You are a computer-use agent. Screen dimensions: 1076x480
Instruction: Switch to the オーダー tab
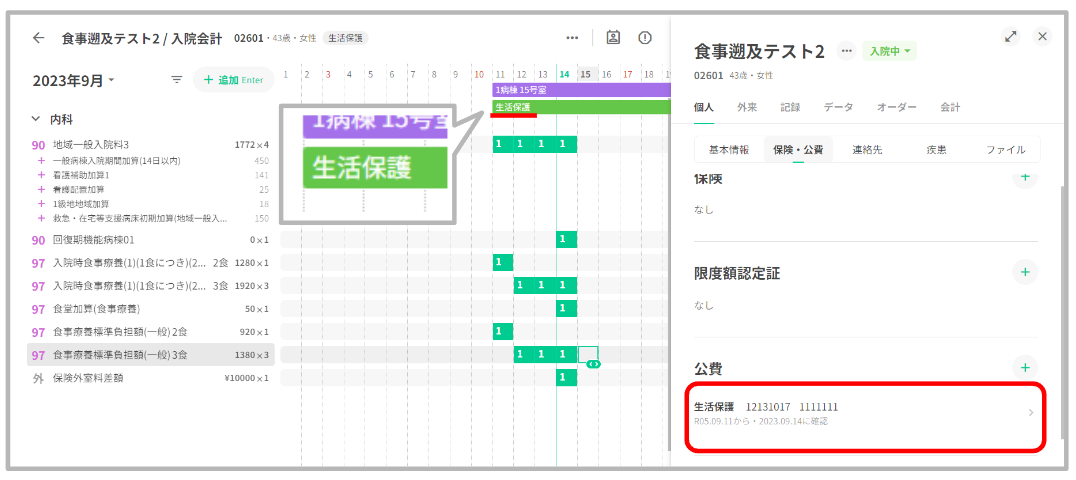(x=897, y=107)
